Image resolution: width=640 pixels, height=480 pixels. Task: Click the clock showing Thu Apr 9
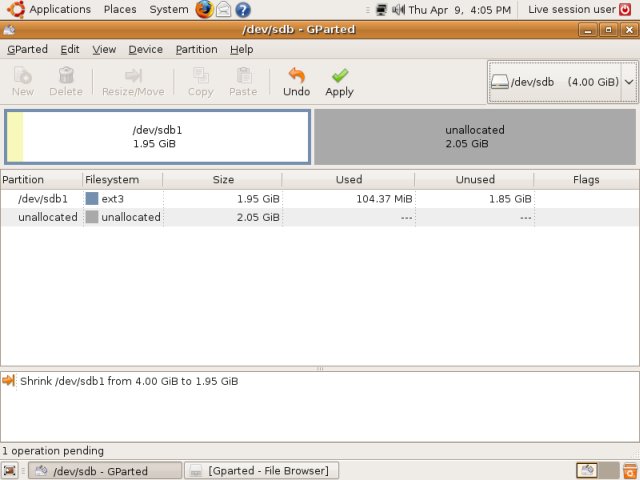click(x=460, y=9)
